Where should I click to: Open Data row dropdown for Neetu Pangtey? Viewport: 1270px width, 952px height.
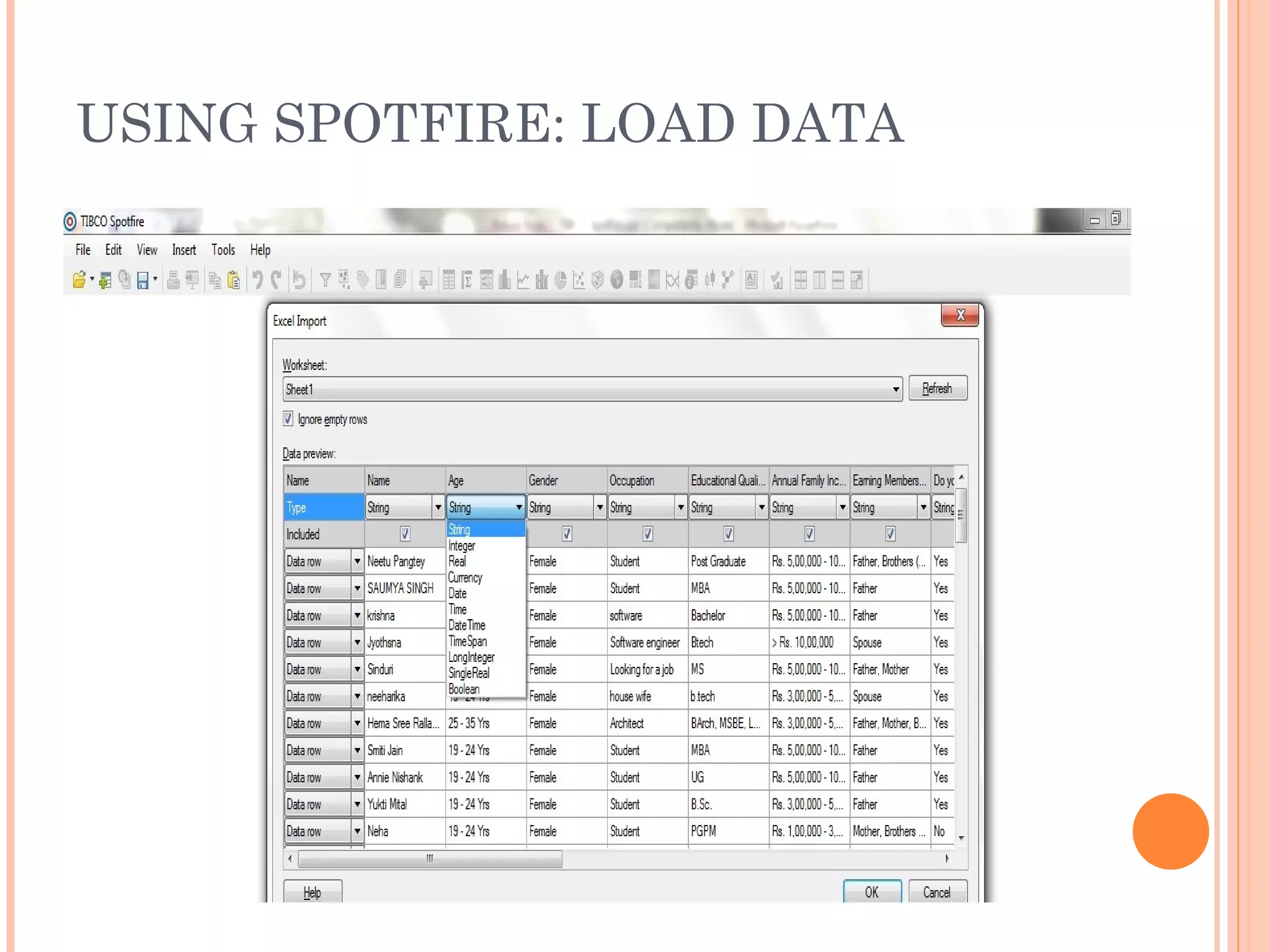click(357, 562)
